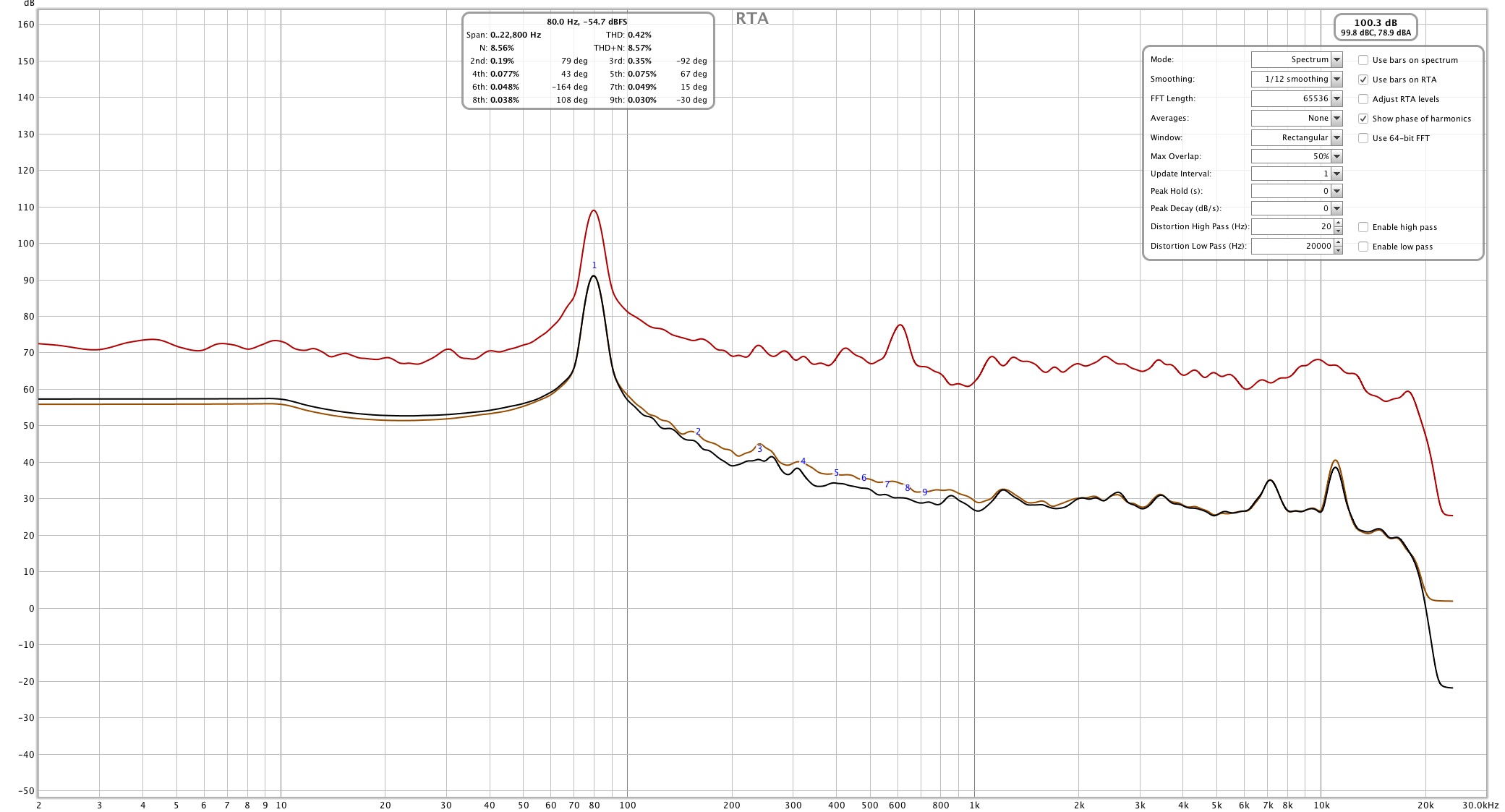
Task: Expand the Window type dropdown
Action: [x=1336, y=137]
